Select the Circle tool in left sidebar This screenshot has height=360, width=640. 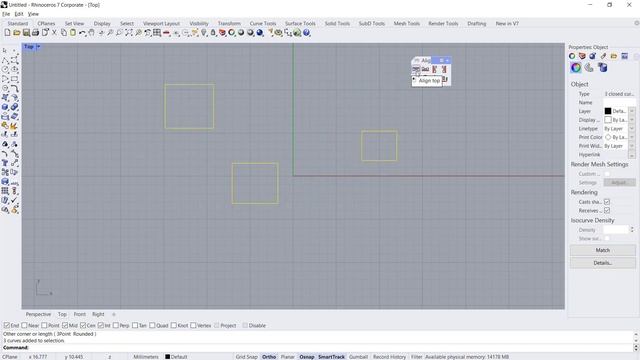pyautogui.click(x=5, y=69)
